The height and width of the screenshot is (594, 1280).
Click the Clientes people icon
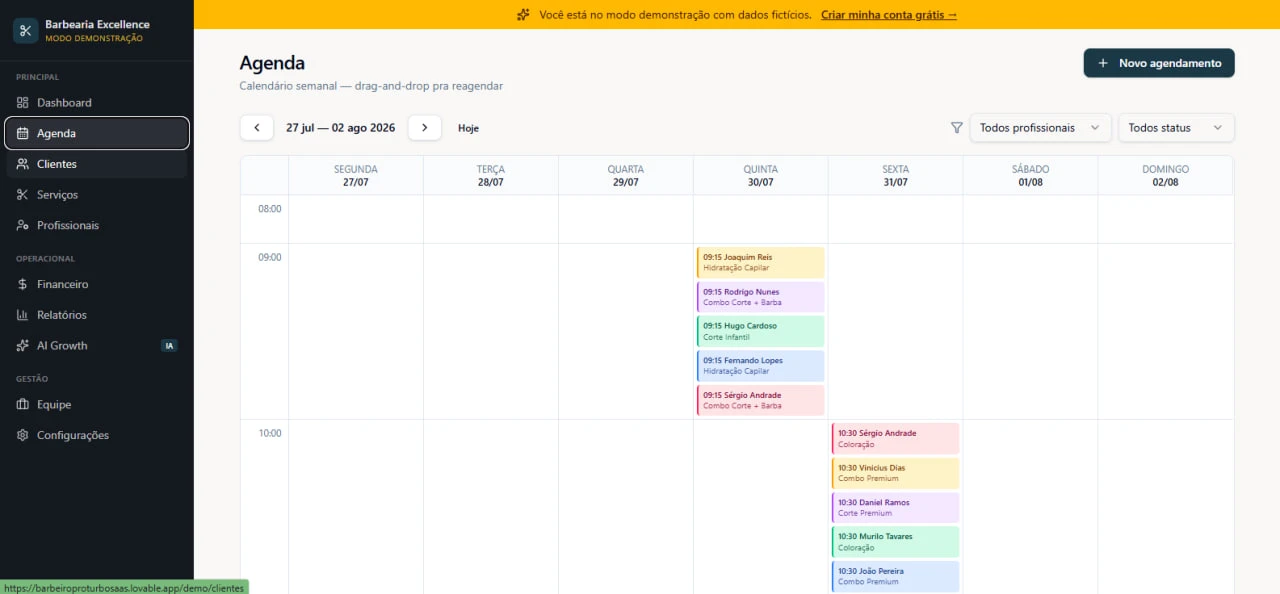(22, 164)
